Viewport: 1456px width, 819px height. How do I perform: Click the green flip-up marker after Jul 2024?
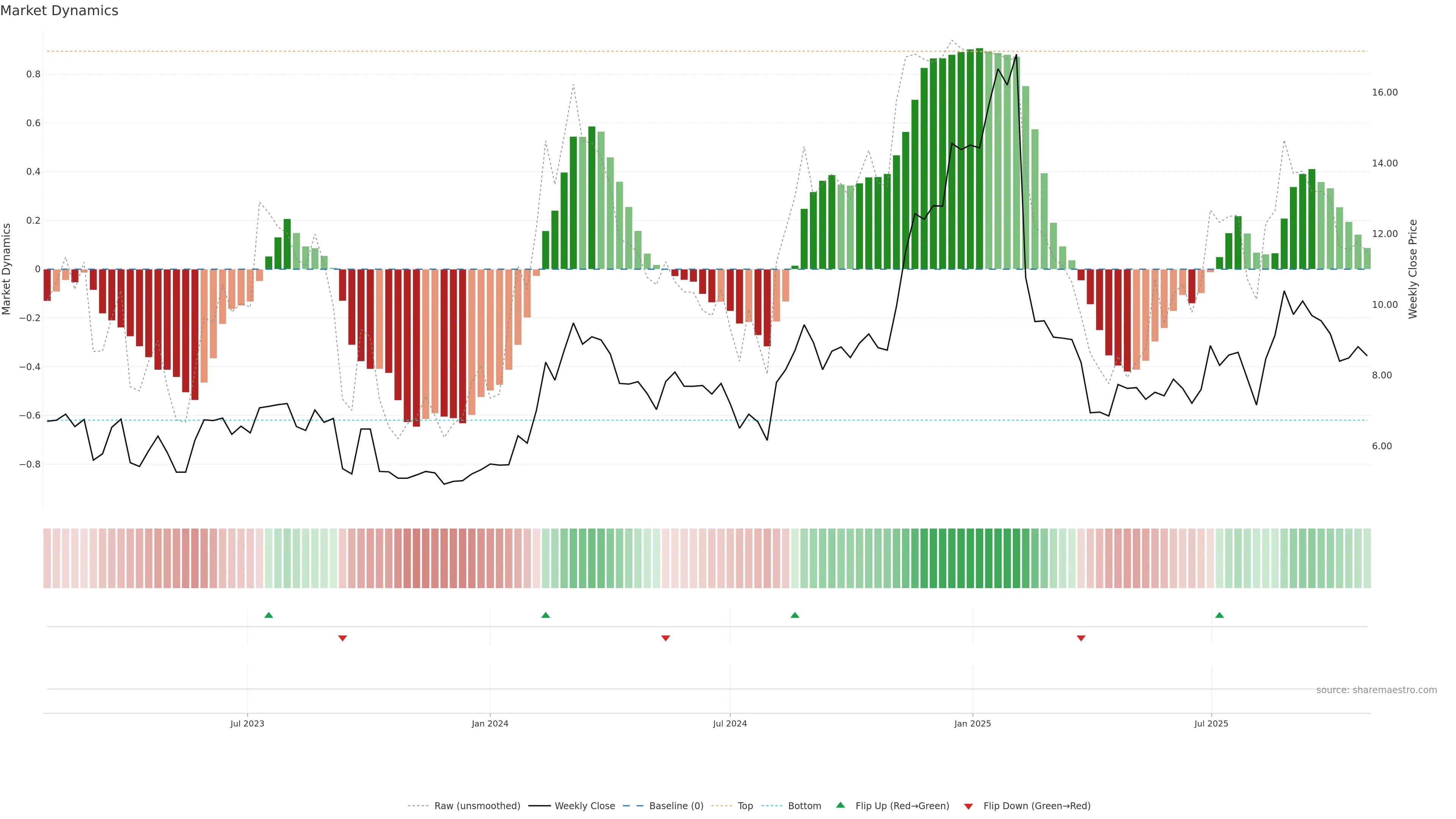795,615
